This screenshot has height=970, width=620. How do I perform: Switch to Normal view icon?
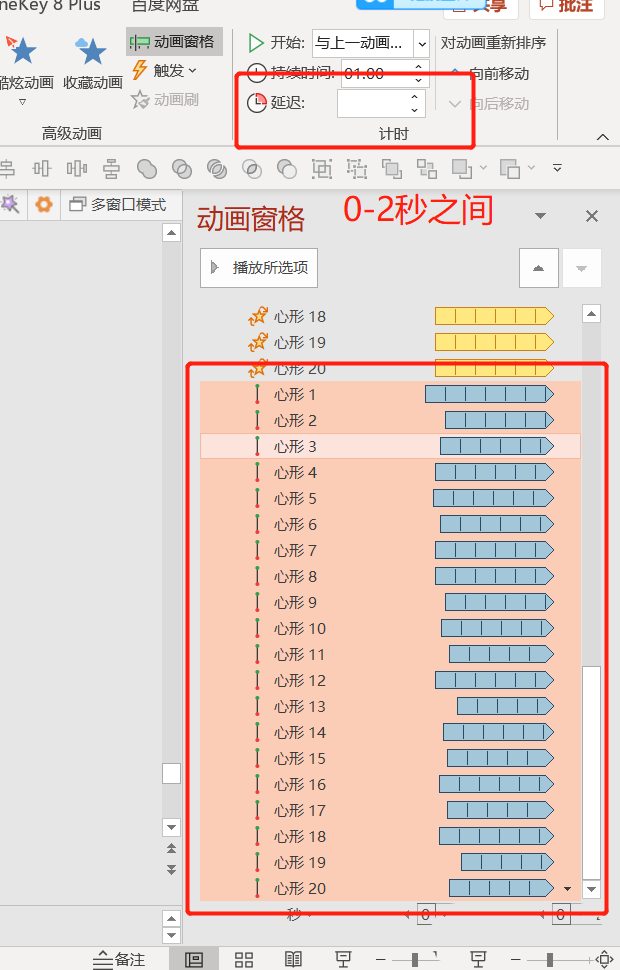(x=194, y=959)
